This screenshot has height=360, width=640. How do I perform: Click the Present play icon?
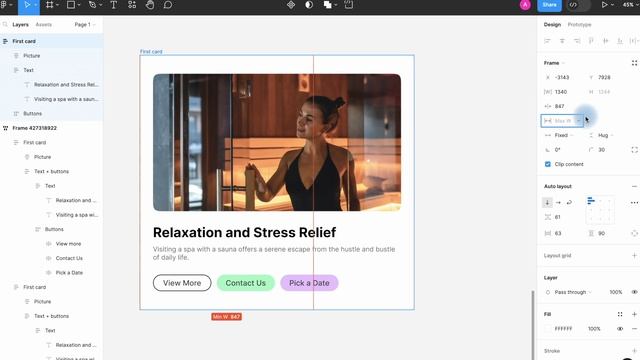coord(604,5)
